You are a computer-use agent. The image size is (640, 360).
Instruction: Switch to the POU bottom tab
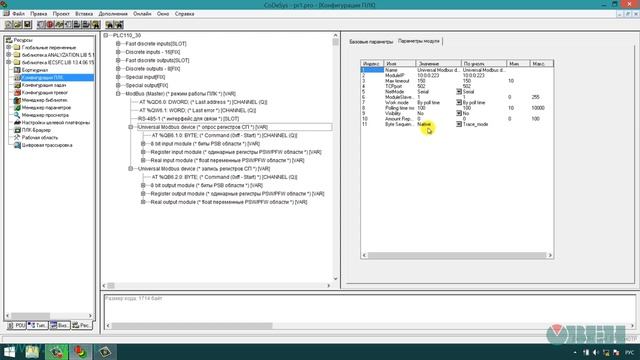(16, 325)
